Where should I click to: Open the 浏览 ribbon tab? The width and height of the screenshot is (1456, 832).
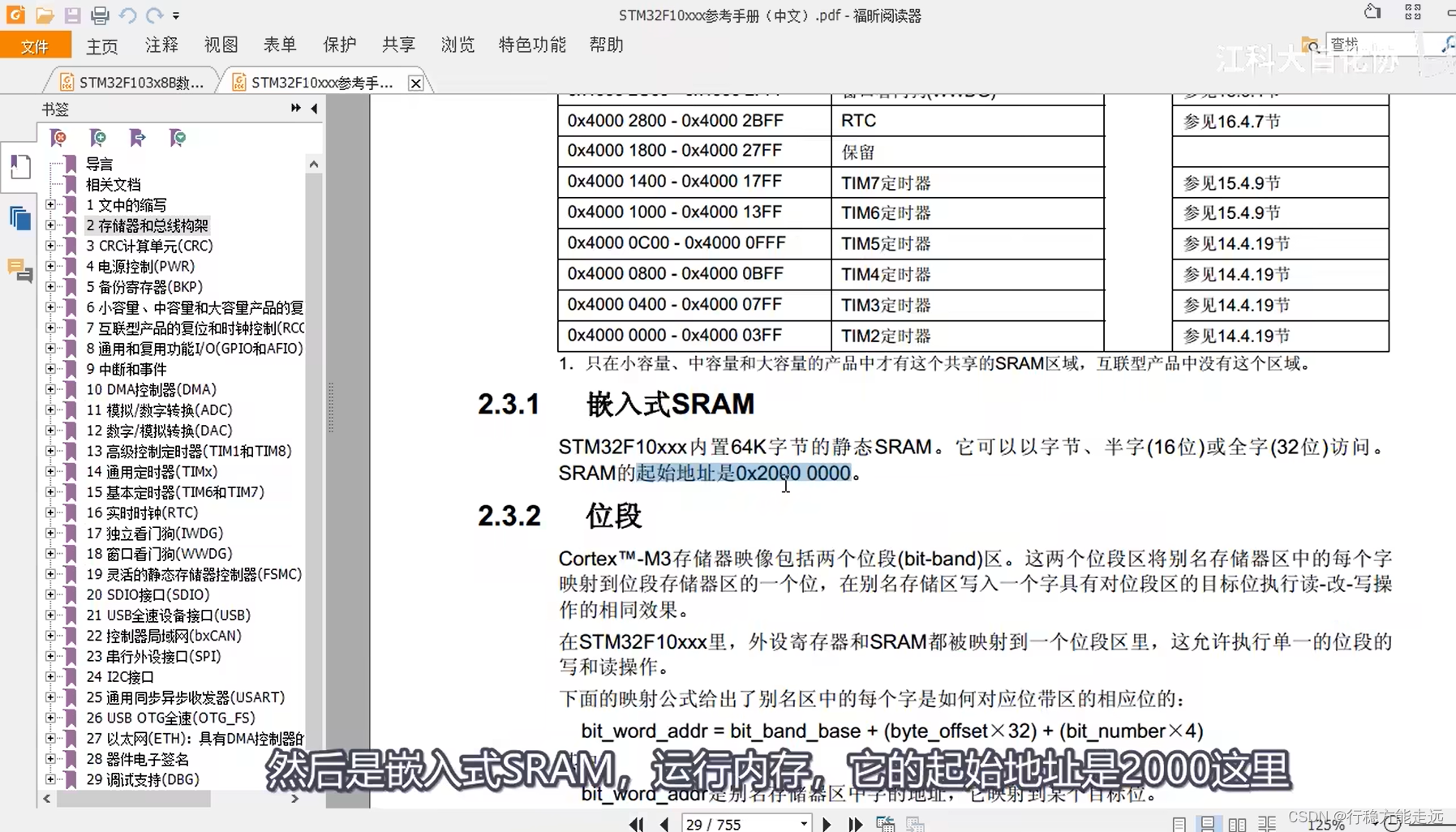tap(457, 45)
